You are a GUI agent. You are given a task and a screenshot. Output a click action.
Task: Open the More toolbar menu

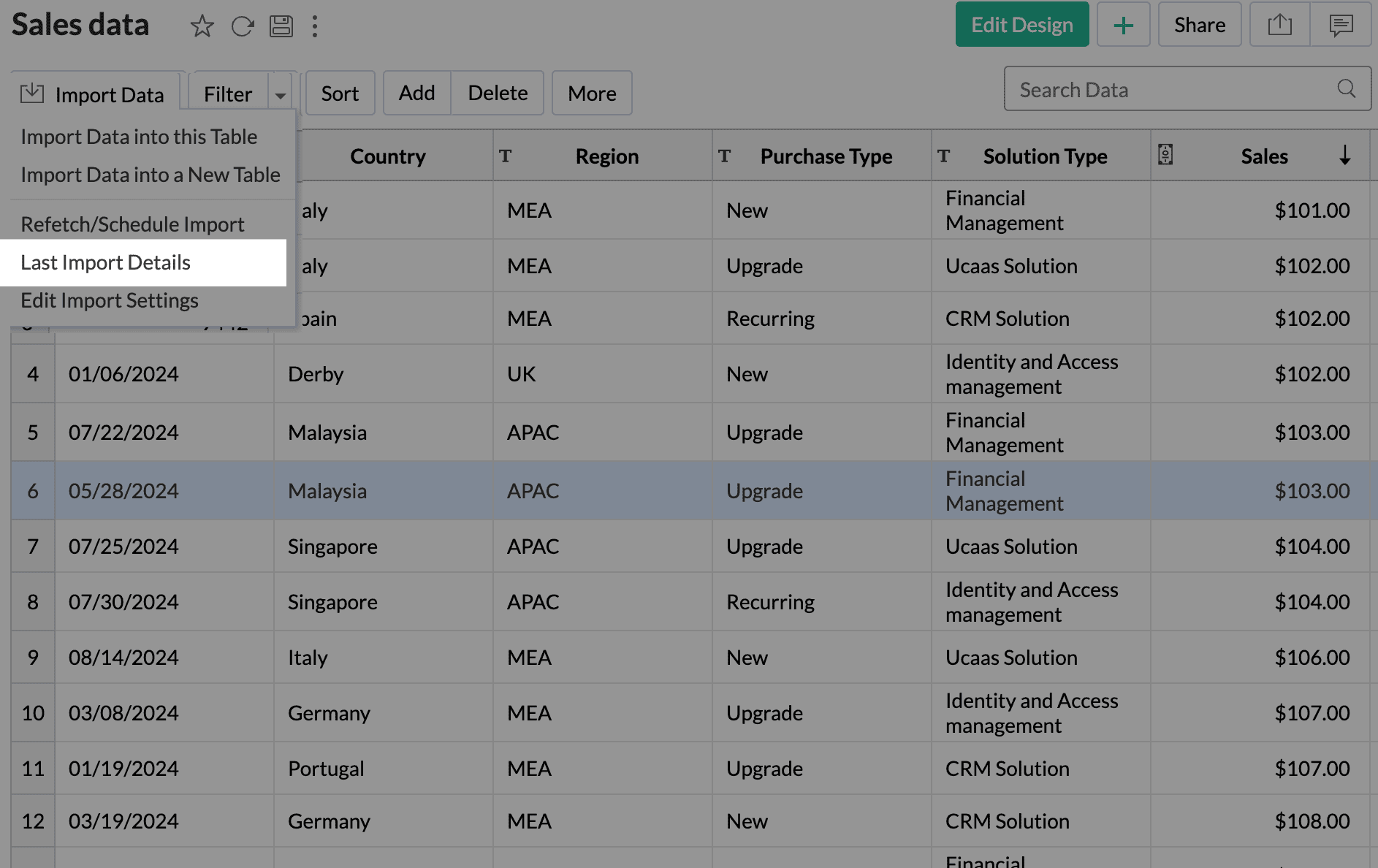(x=592, y=94)
